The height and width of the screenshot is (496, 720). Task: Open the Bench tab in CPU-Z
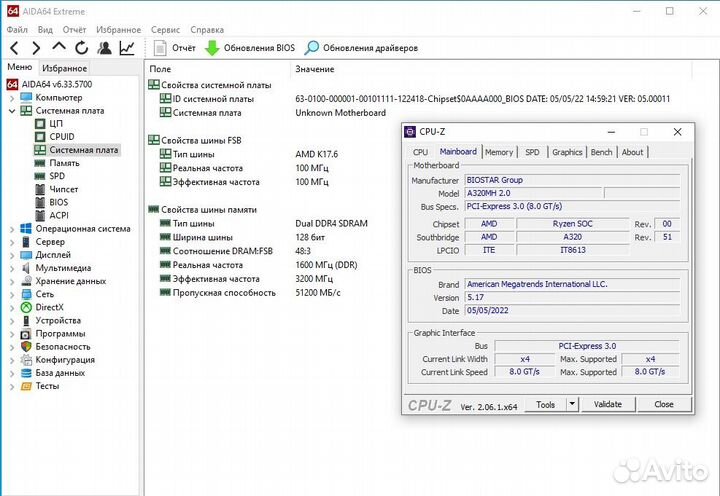pos(602,152)
